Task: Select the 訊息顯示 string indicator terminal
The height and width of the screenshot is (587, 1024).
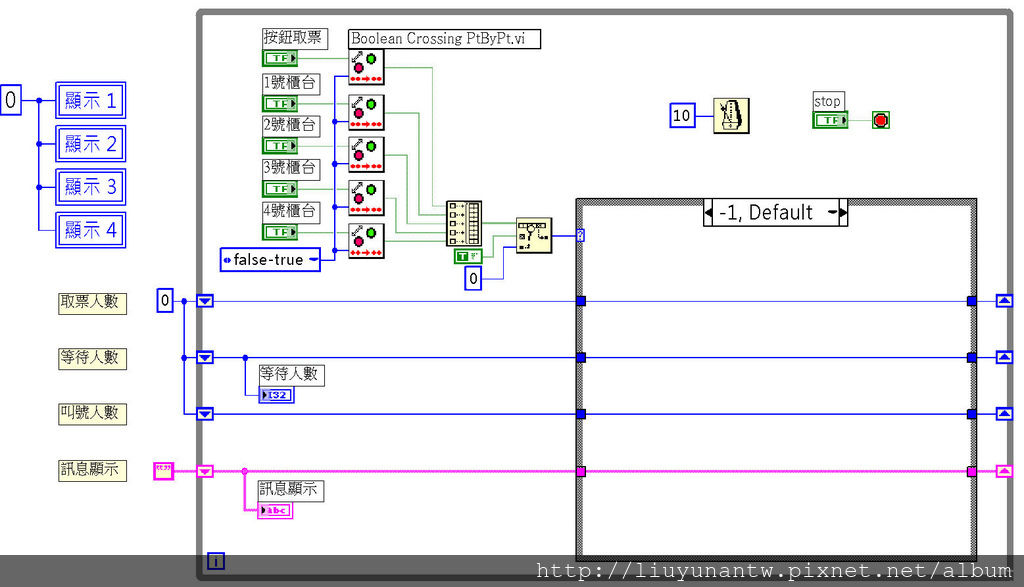Action: point(276,511)
